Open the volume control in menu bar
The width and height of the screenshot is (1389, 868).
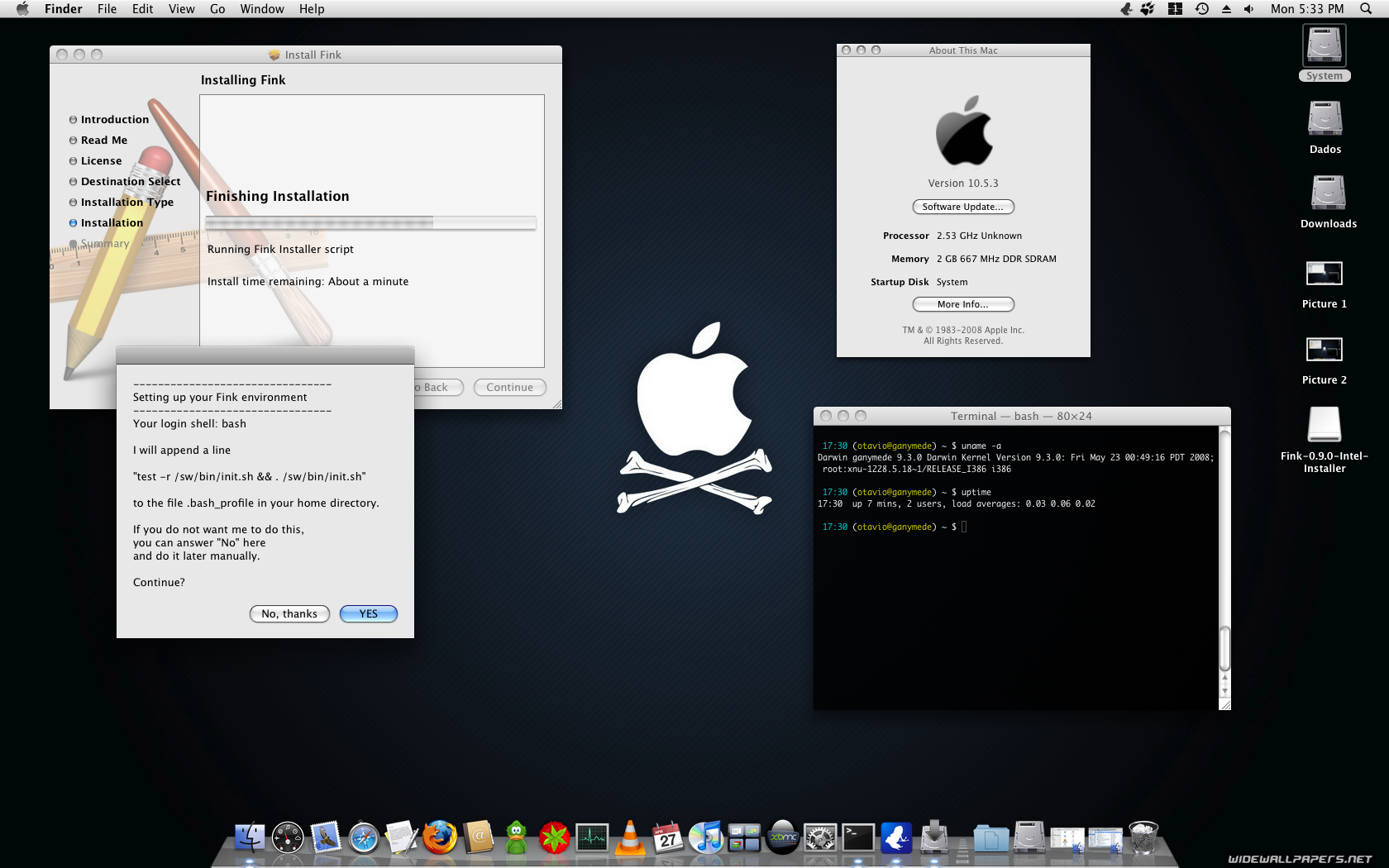coord(1249,9)
